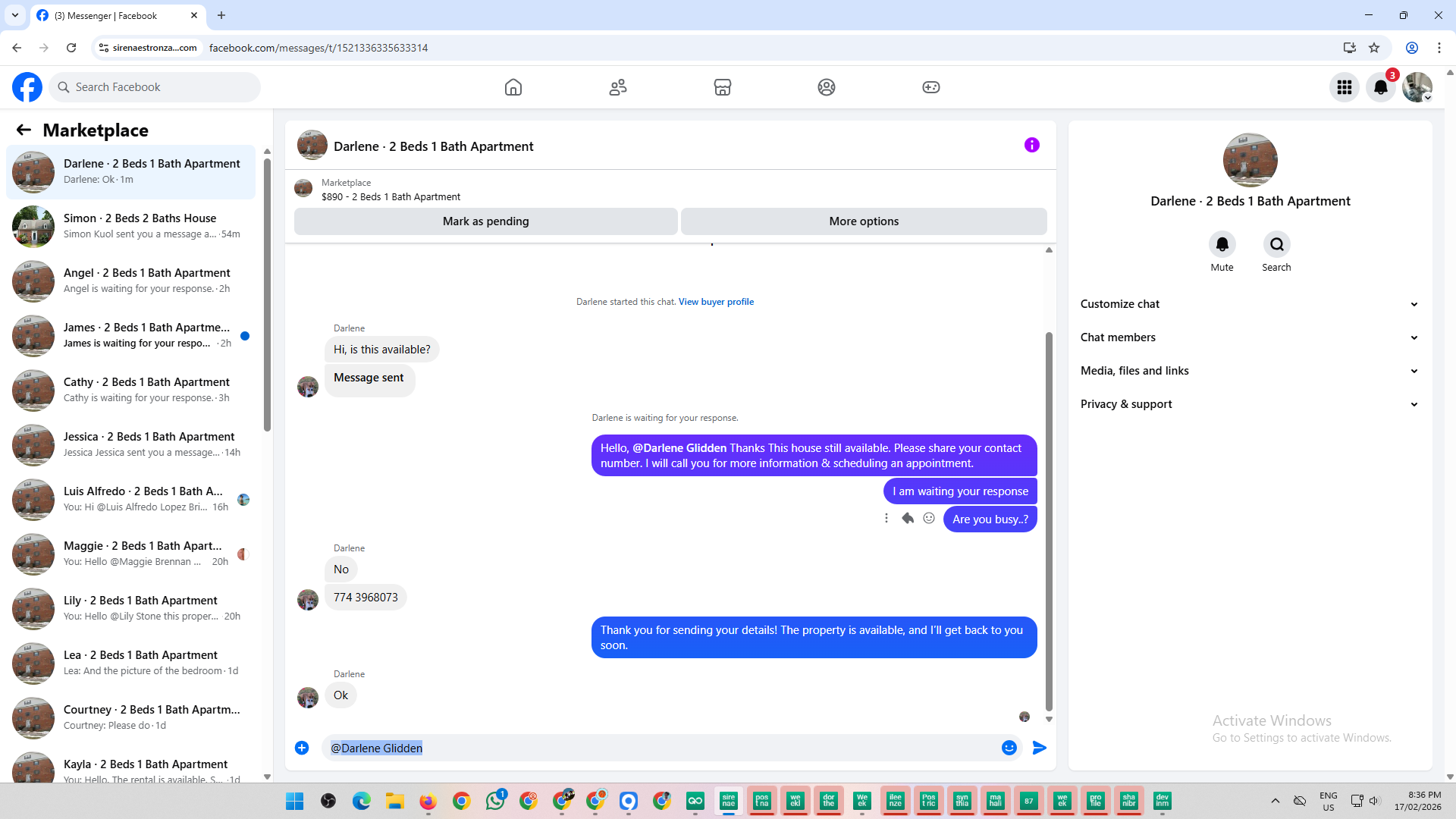This screenshot has width=1456, height=819.
Task: Open the Facebook Home icon
Action: (513, 87)
